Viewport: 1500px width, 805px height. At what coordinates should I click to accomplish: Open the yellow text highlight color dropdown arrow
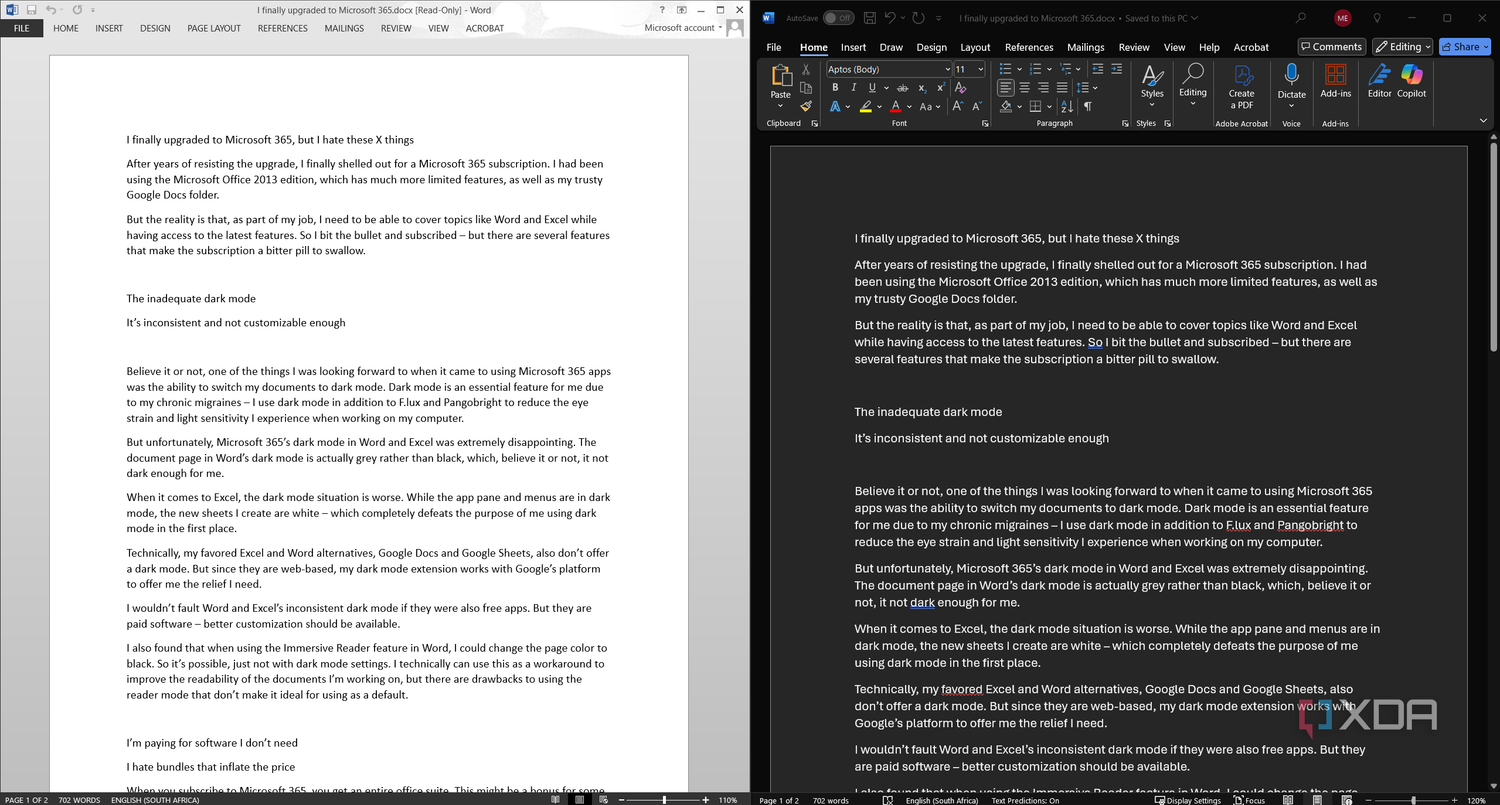pyautogui.click(x=880, y=107)
